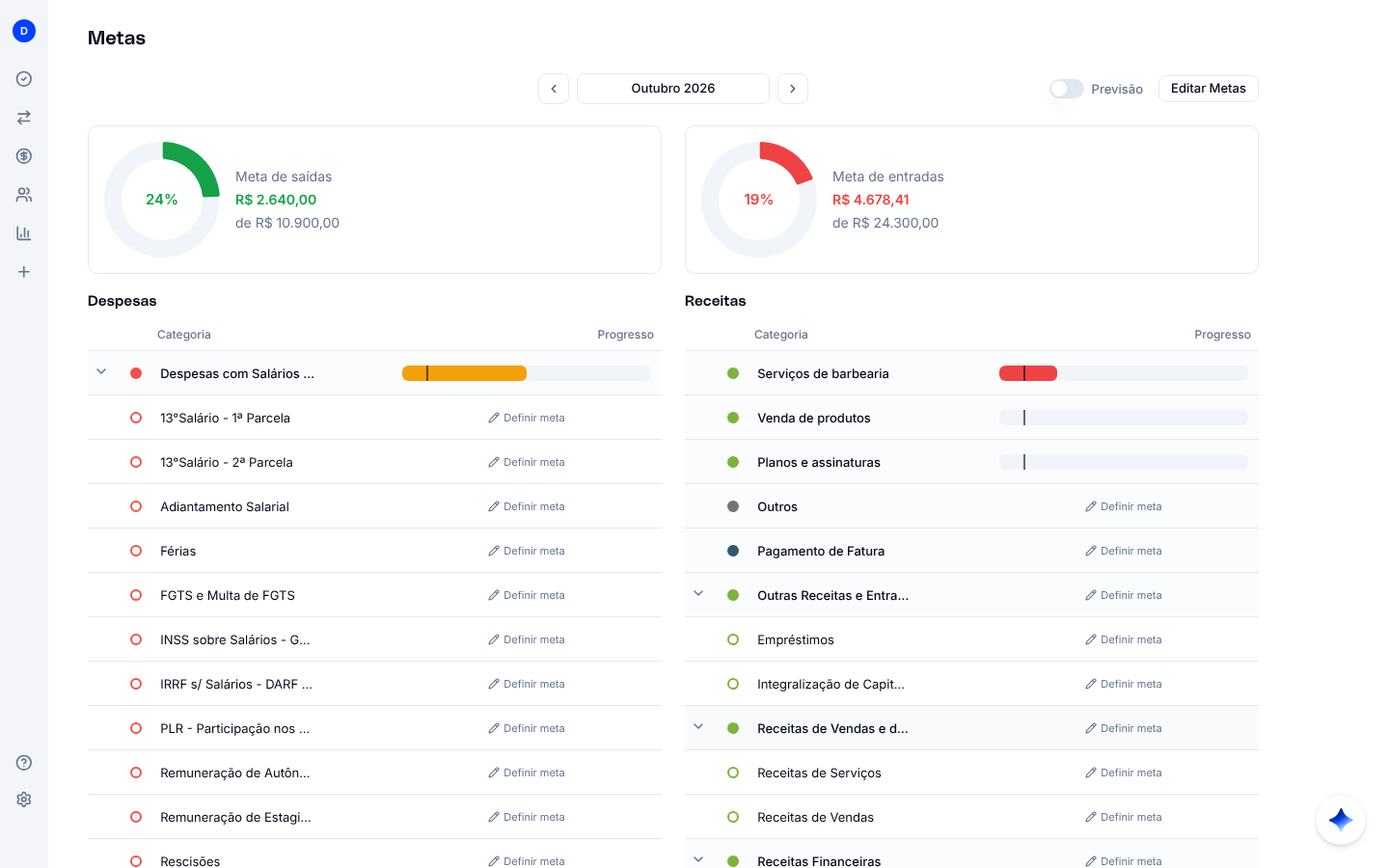Select the Remuneração de Autôn... row

(x=374, y=773)
